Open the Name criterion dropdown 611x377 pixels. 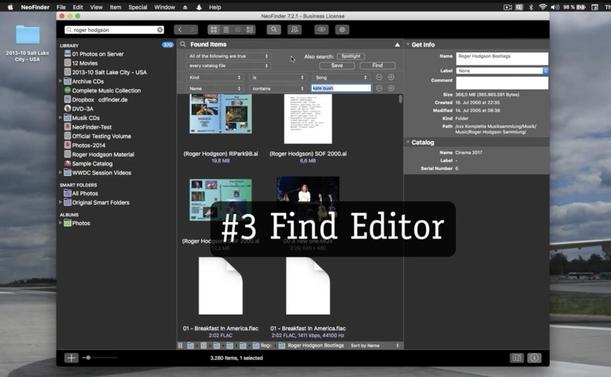tap(215, 88)
